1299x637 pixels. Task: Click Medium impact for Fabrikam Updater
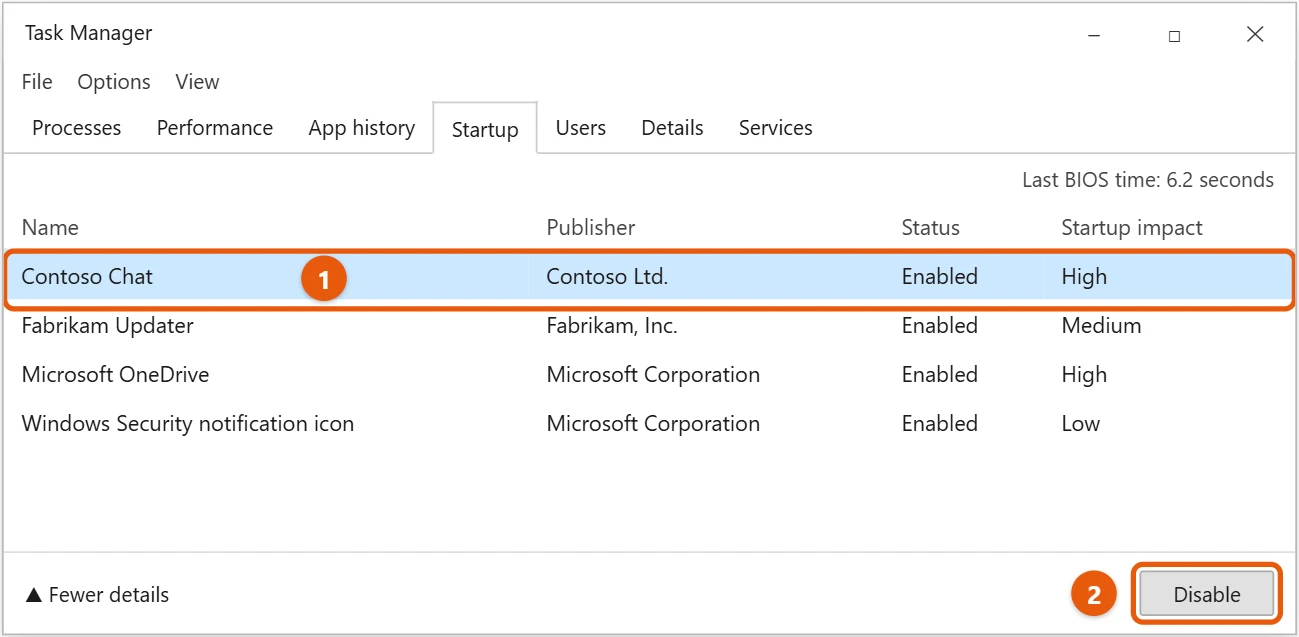[1101, 326]
